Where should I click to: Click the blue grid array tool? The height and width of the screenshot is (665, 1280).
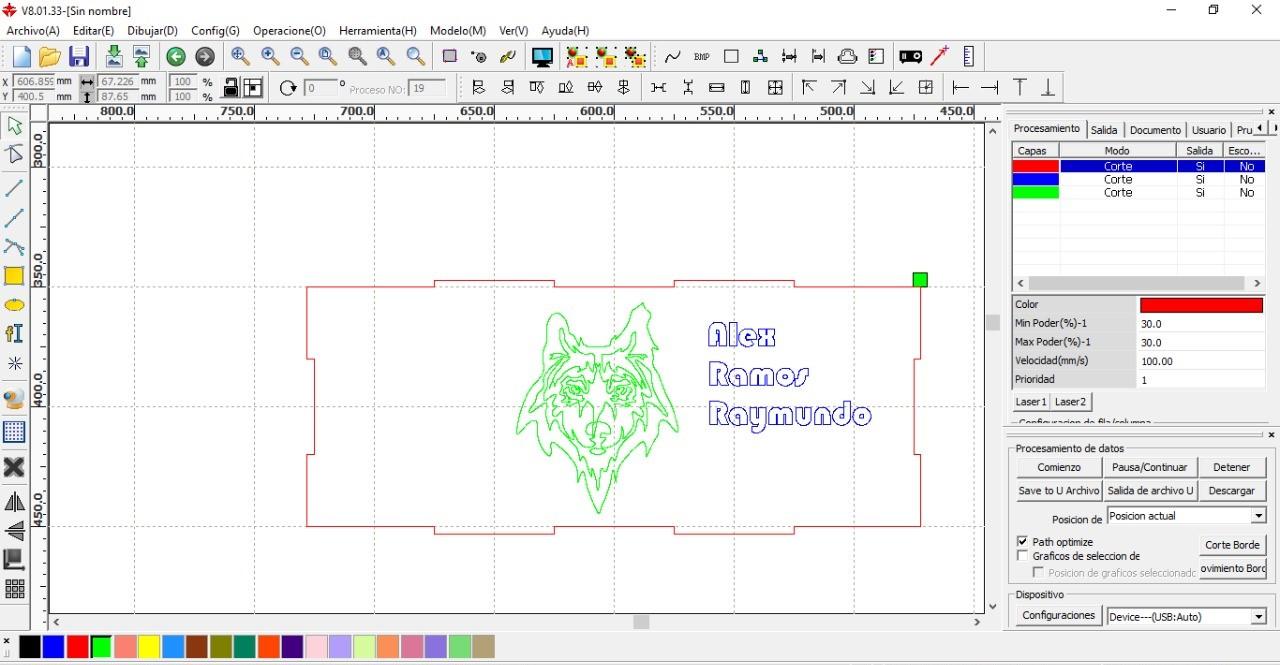tap(15, 432)
